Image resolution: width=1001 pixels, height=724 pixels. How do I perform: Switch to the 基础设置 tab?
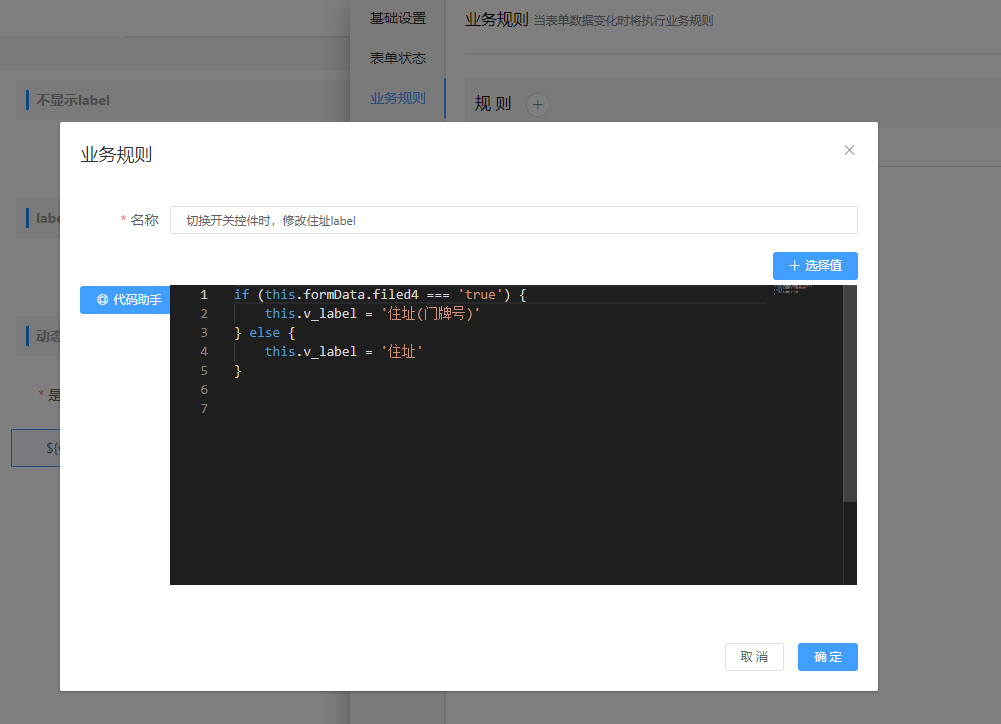397,18
